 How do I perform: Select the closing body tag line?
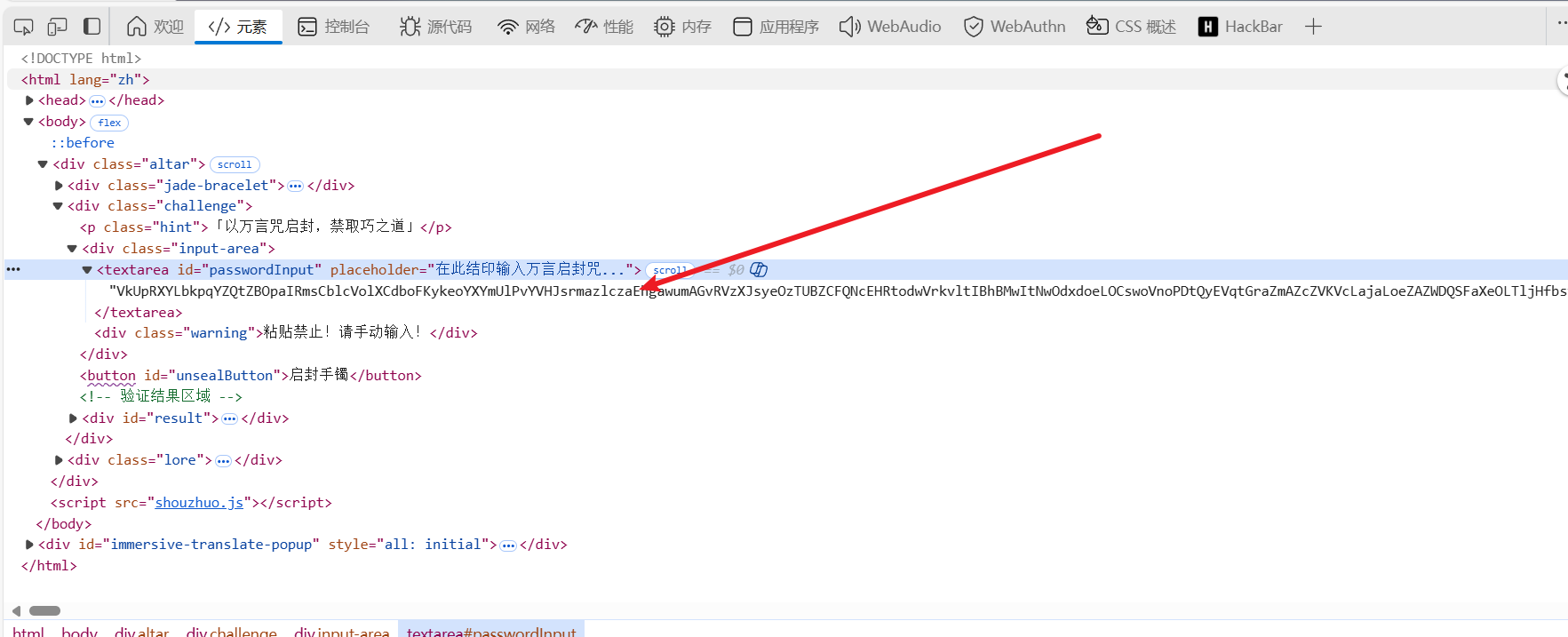click(63, 524)
